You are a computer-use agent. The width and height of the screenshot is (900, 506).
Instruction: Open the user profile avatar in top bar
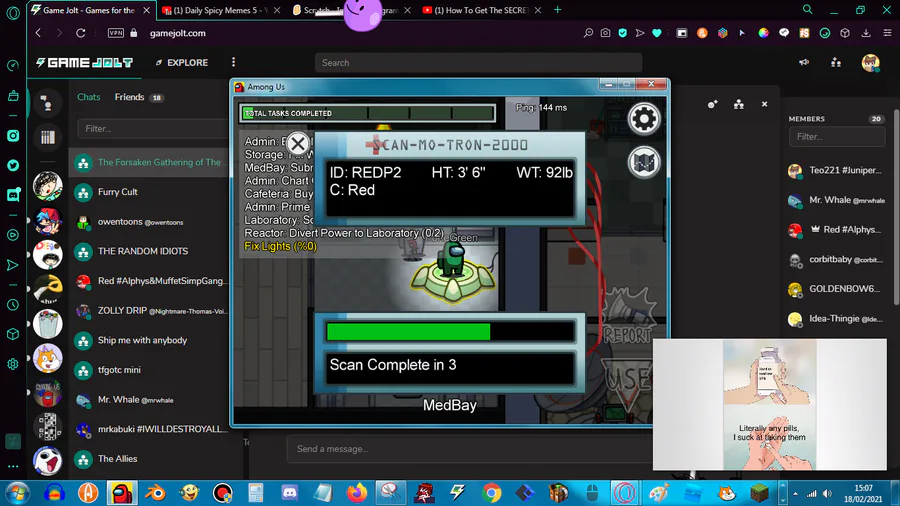(x=870, y=63)
